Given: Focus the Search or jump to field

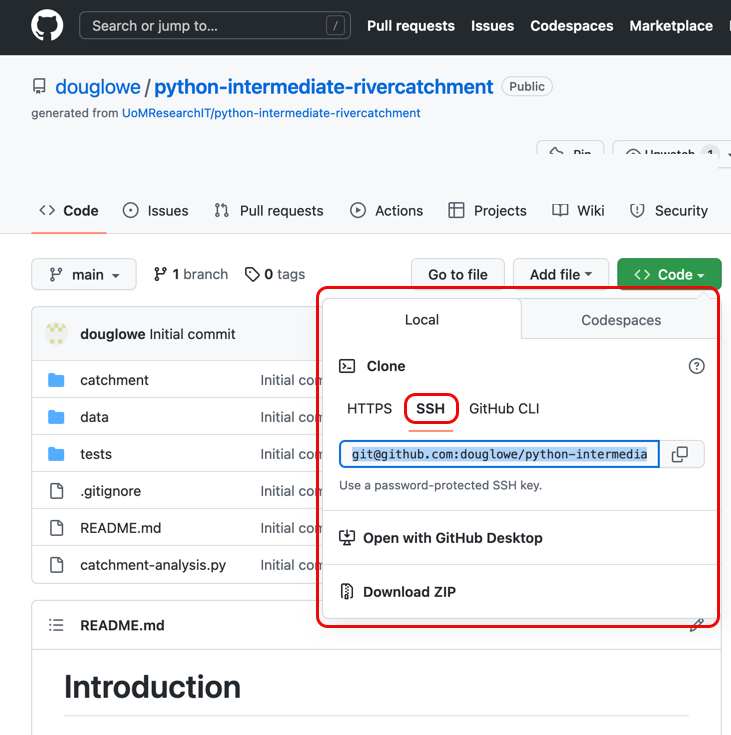Looking at the screenshot, I should pyautogui.click(x=215, y=25).
